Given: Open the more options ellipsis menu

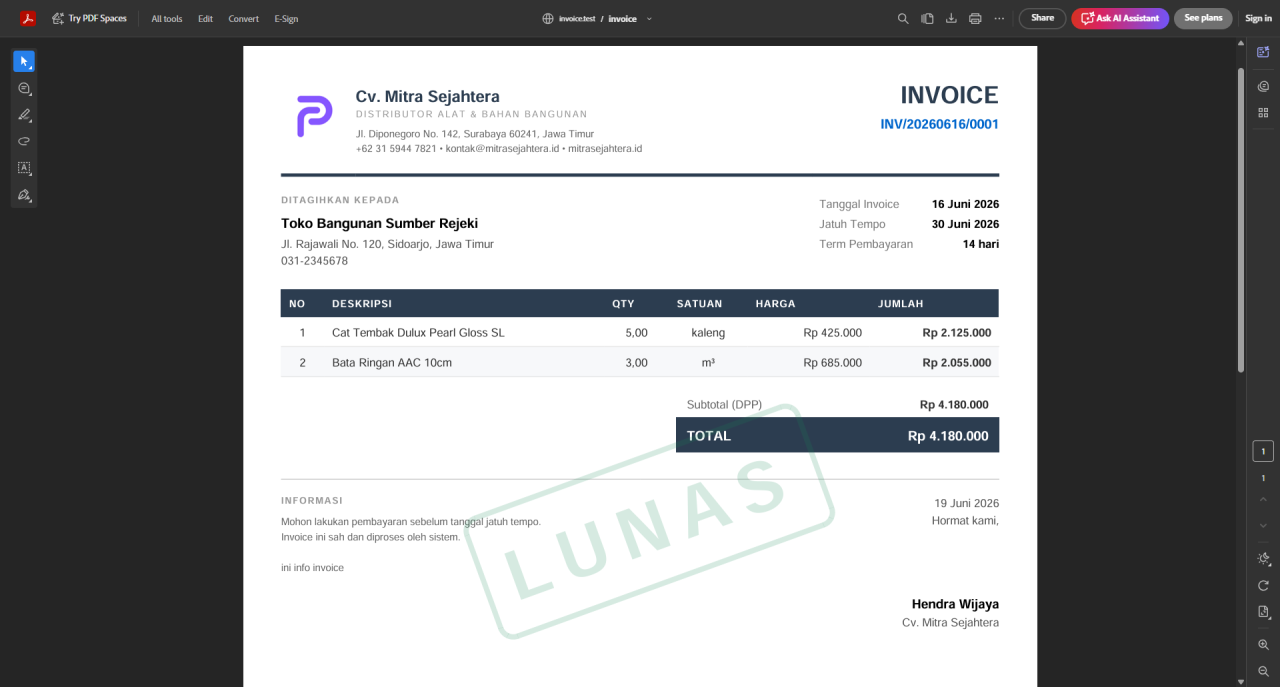Looking at the screenshot, I should point(999,18).
